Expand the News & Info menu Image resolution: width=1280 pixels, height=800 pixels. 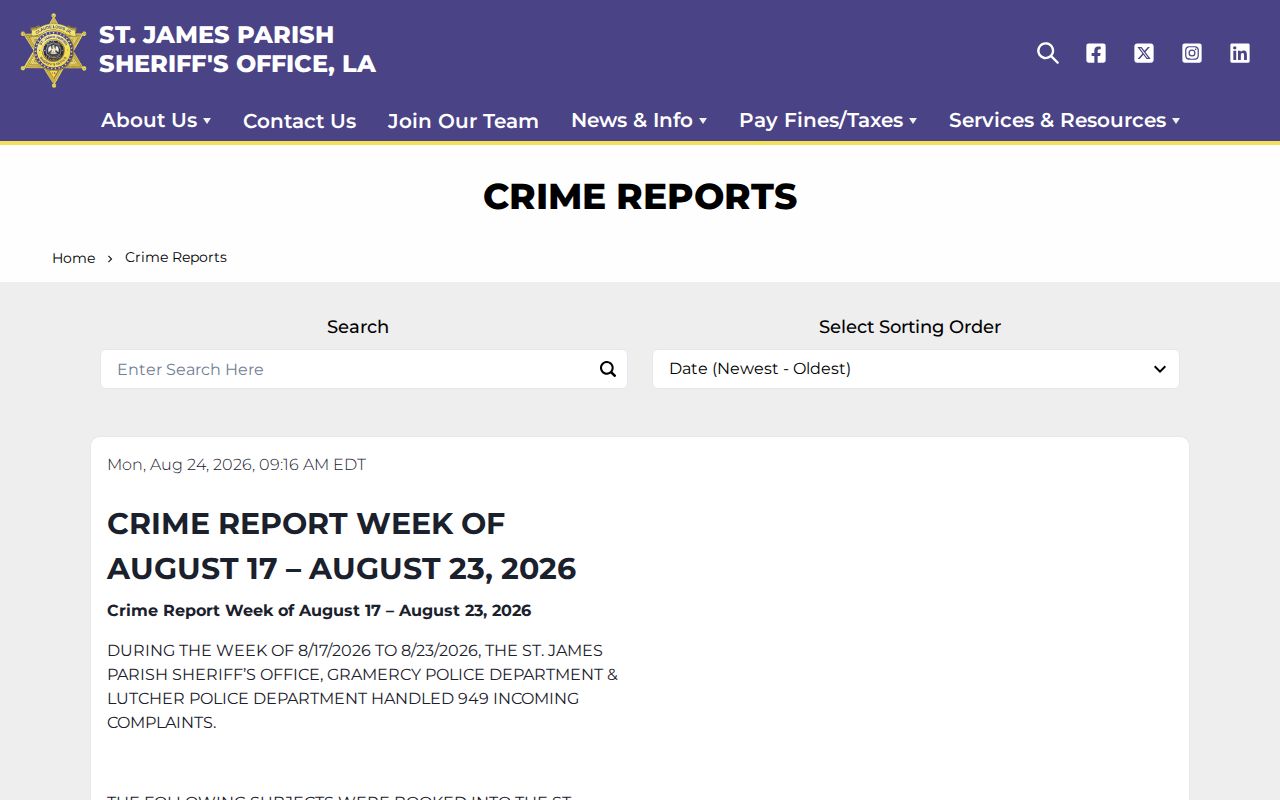tap(639, 120)
